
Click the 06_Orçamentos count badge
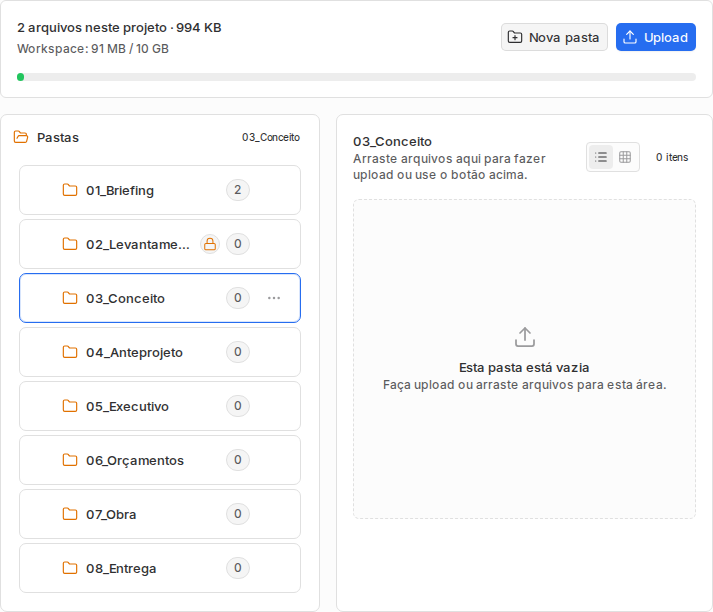[238, 460]
